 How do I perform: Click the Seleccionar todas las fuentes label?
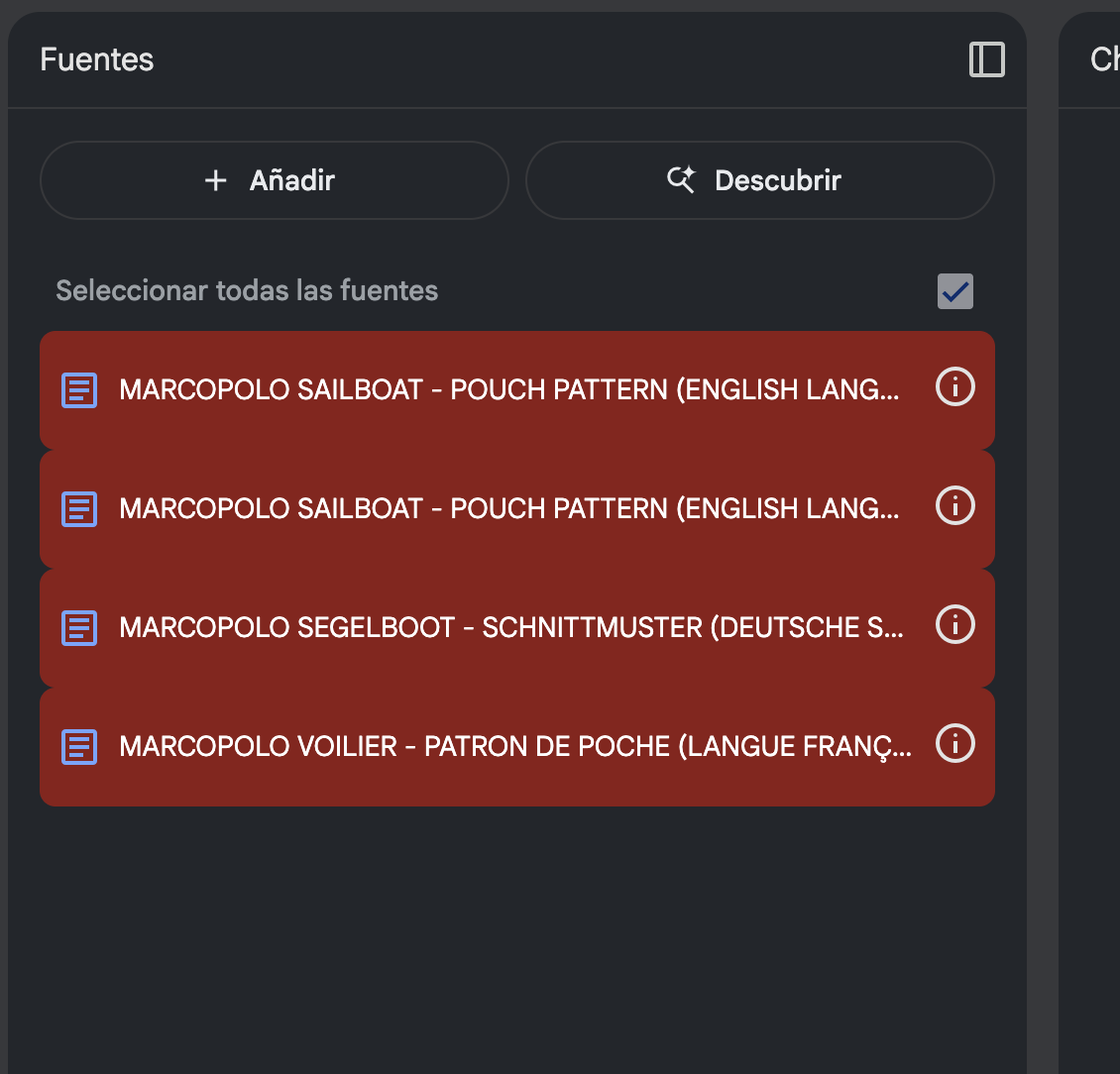[247, 290]
